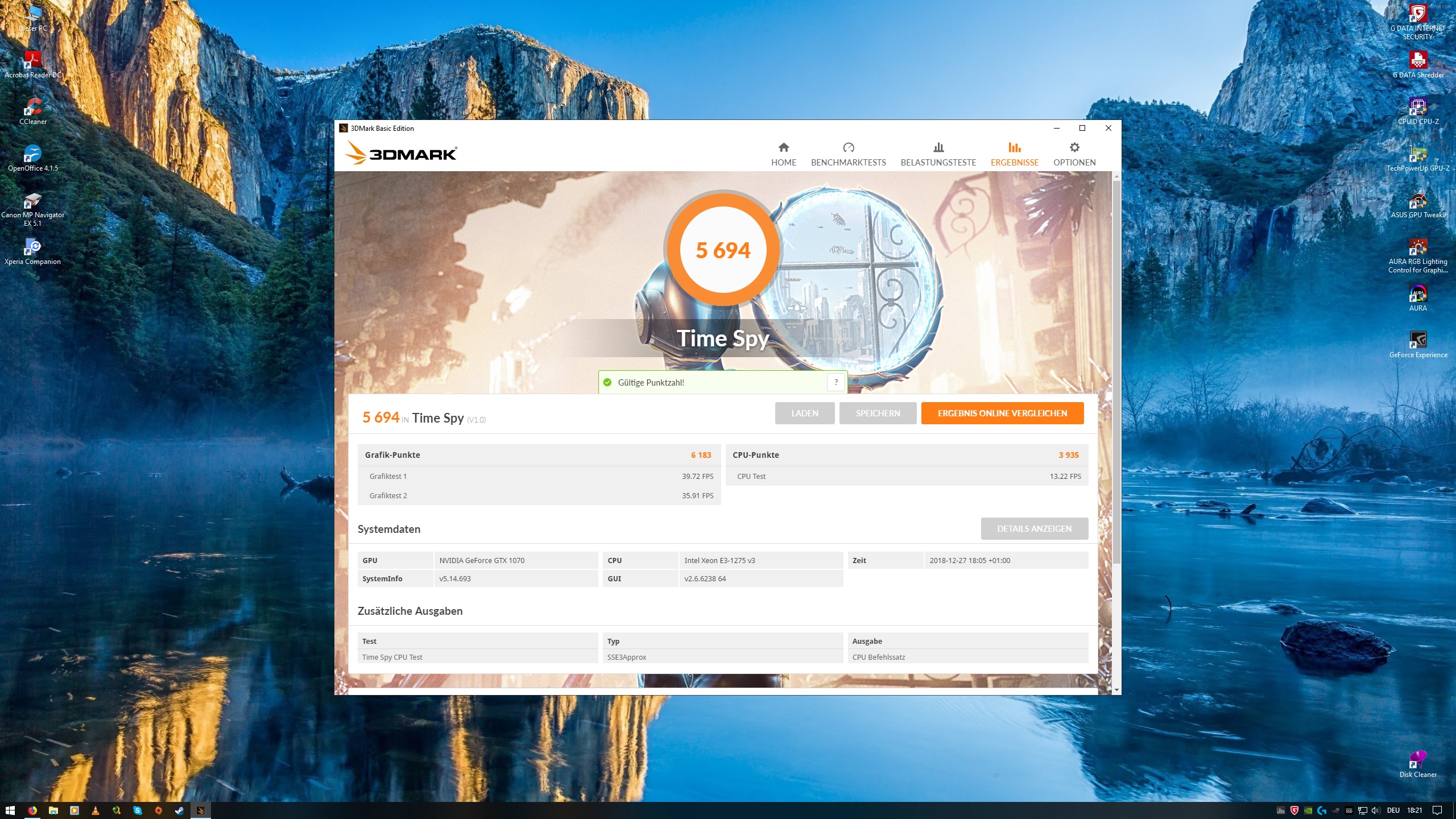Click the CPU Test value 13.22 FPS
Image resolution: width=1456 pixels, height=819 pixels.
tap(1065, 477)
